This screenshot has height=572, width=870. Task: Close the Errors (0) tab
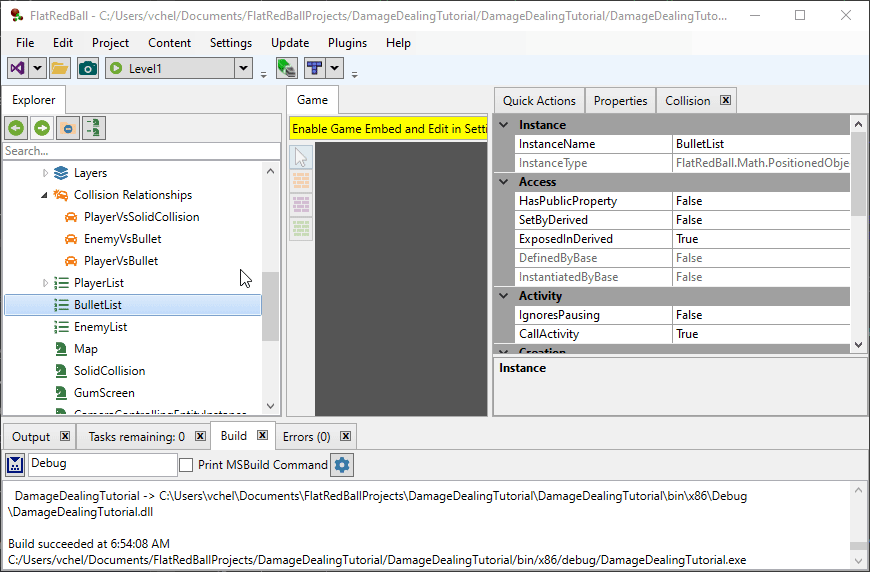click(345, 437)
